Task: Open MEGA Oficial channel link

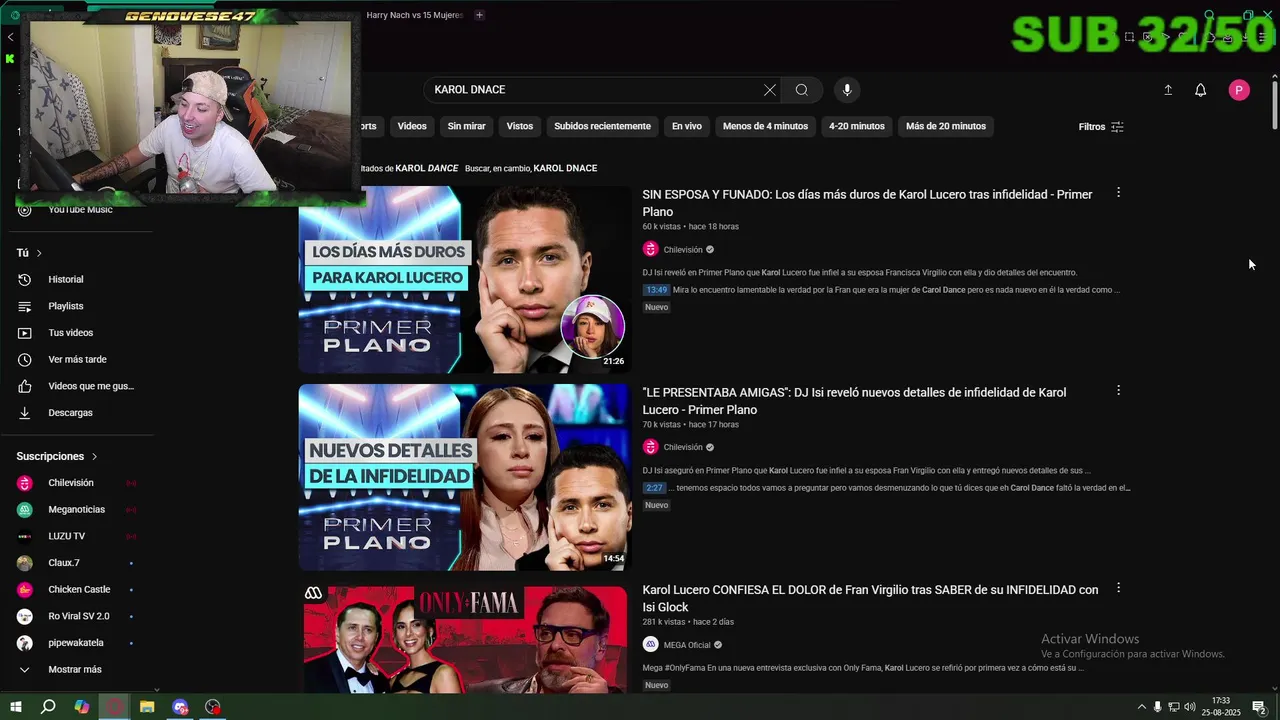Action: coord(687,645)
